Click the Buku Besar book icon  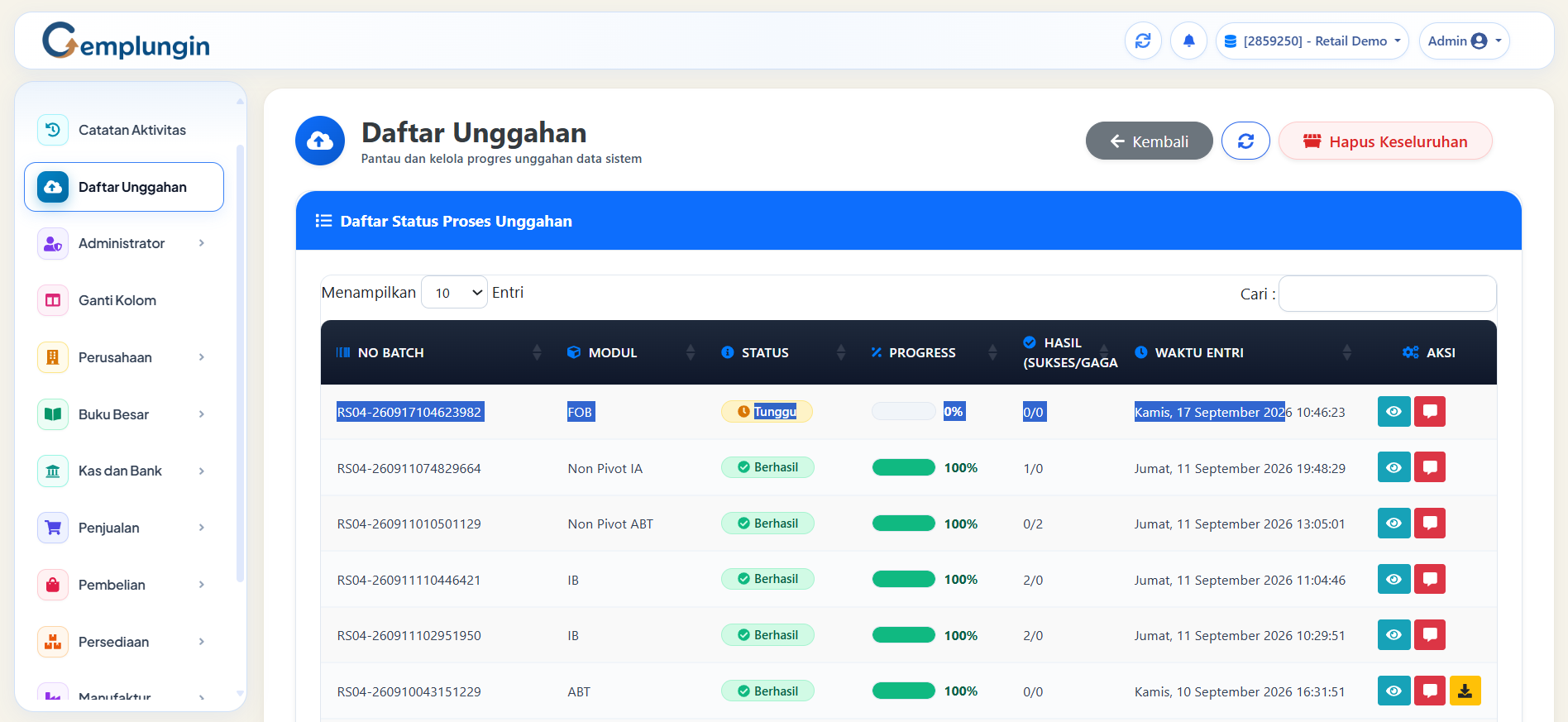[53, 414]
